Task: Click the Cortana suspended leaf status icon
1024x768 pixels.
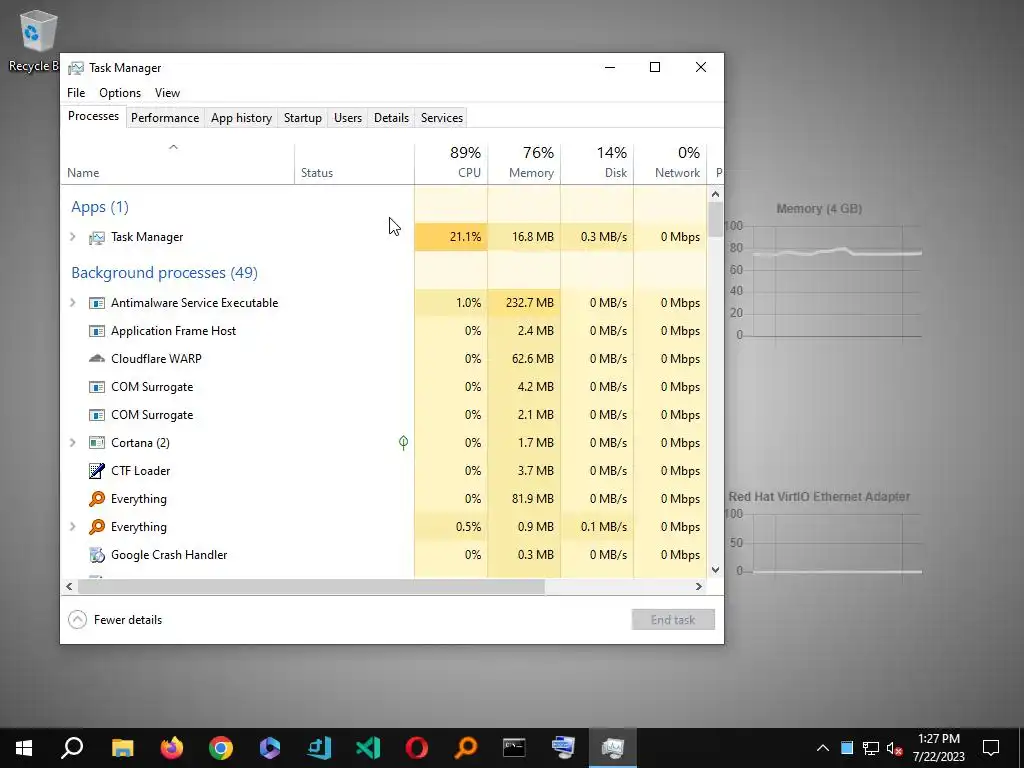Action: point(404,443)
